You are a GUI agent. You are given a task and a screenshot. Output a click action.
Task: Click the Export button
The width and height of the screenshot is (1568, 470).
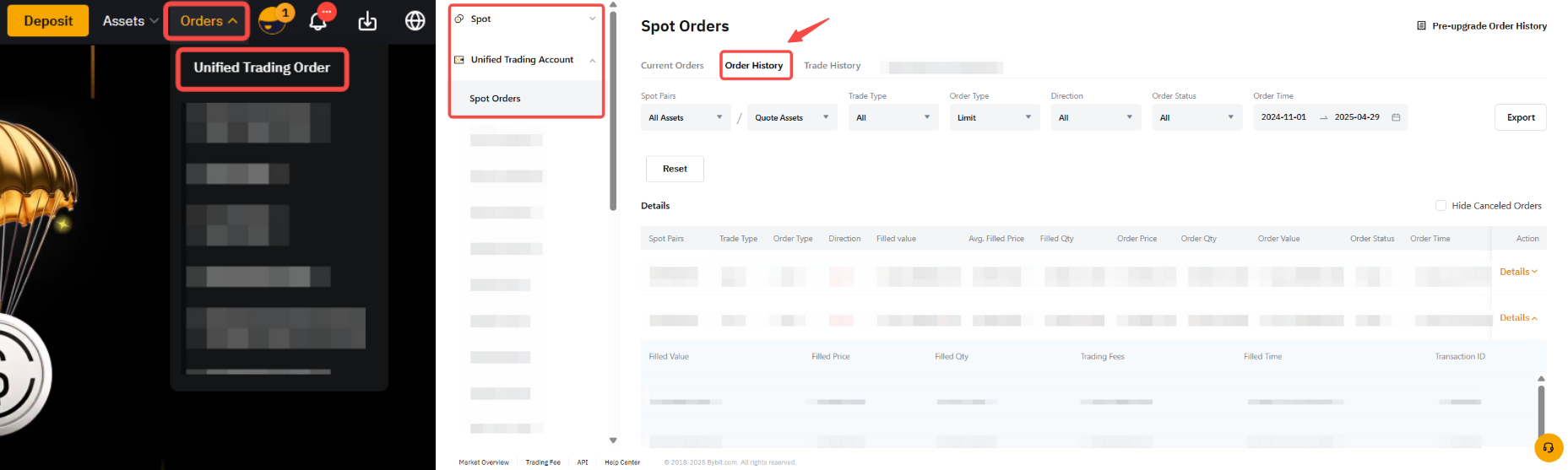click(1520, 117)
